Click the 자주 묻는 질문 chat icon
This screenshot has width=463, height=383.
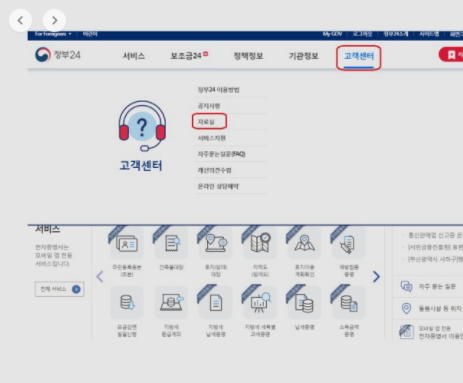coord(406,286)
